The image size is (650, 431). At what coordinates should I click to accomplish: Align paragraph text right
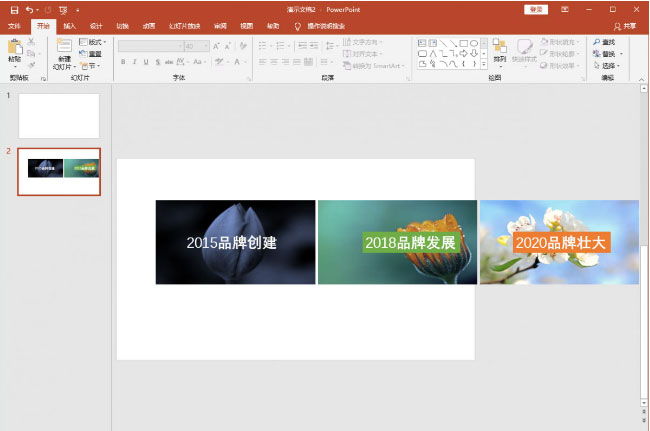[286, 62]
